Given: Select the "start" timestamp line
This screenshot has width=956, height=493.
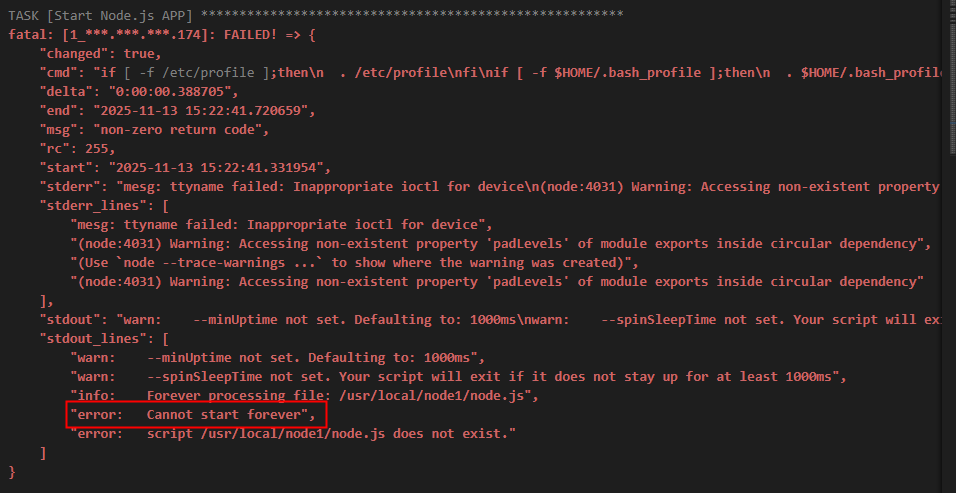Looking at the screenshot, I should coord(185,167).
